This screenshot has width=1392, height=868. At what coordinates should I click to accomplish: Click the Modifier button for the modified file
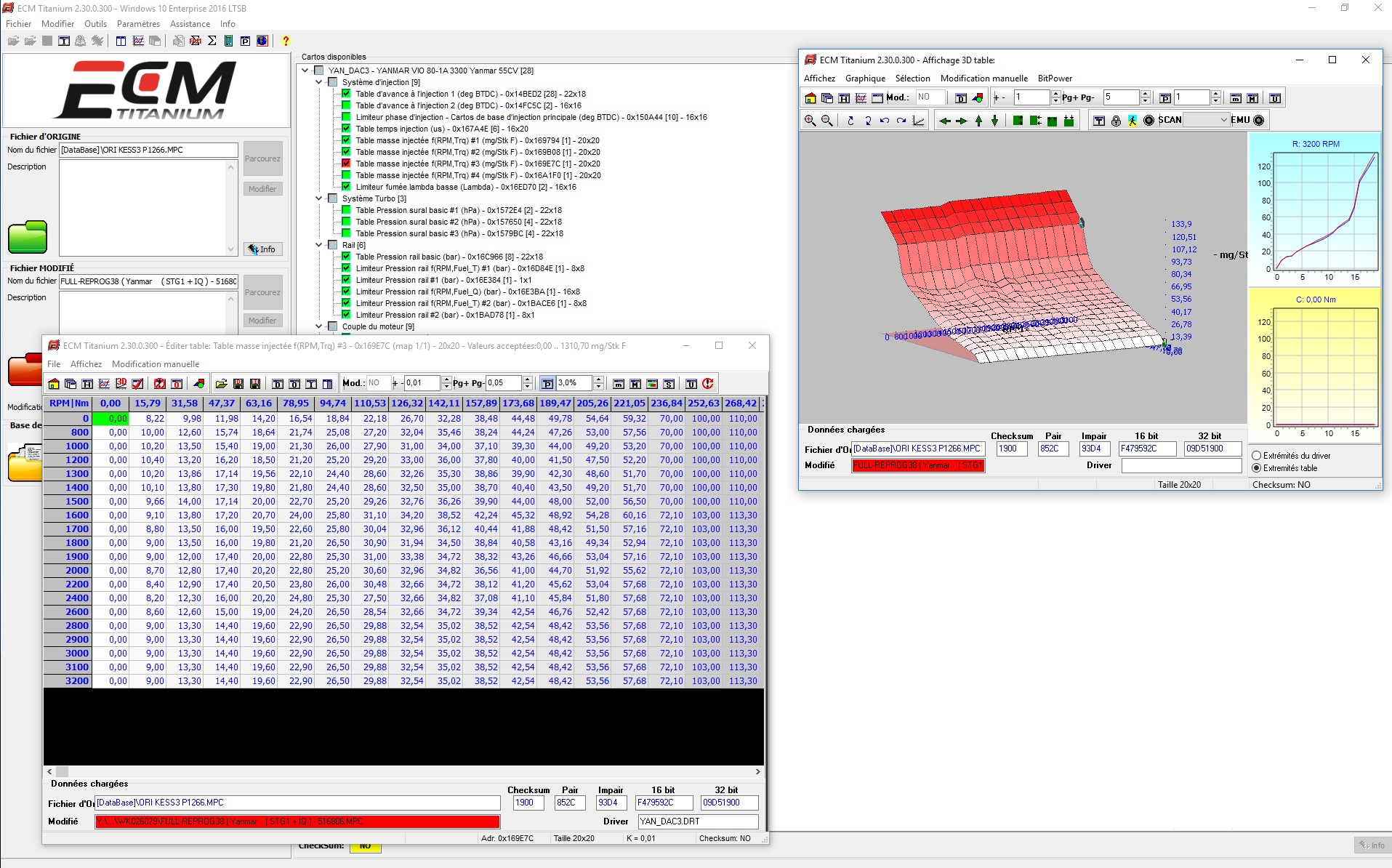click(x=262, y=321)
